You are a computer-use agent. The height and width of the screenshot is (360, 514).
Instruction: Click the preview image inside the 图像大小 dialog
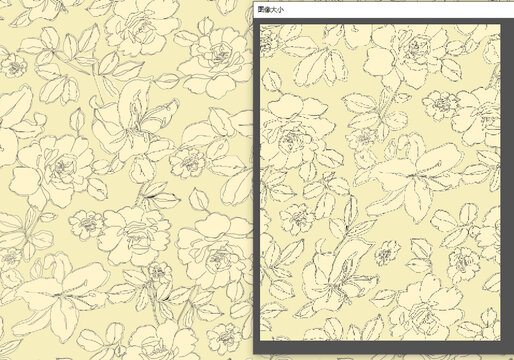pyautogui.click(x=380, y=182)
